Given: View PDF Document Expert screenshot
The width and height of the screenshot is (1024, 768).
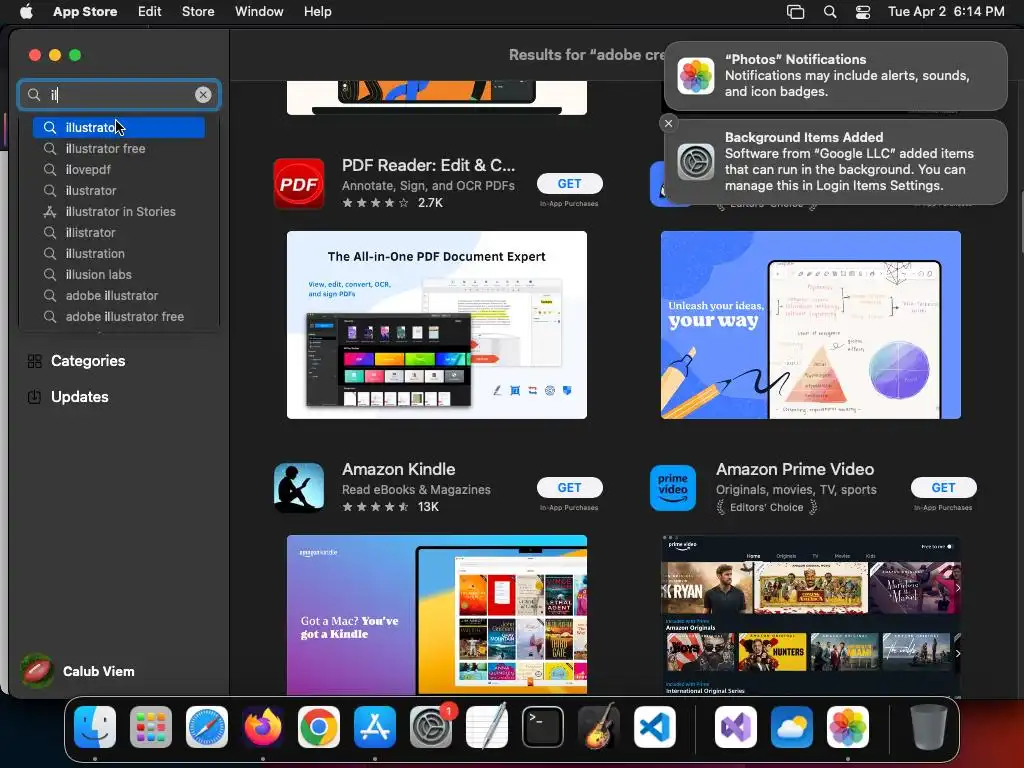Looking at the screenshot, I should coord(437,325).
